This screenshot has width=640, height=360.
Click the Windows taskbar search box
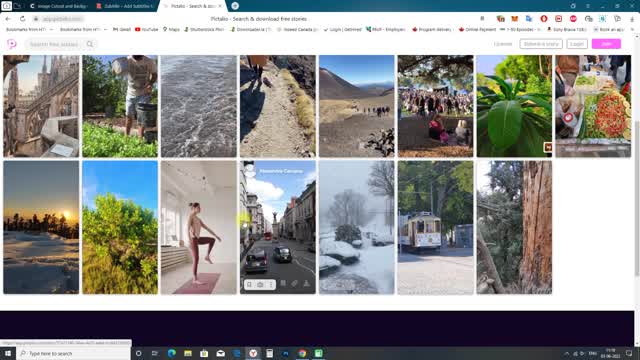[x=73, y=353]
